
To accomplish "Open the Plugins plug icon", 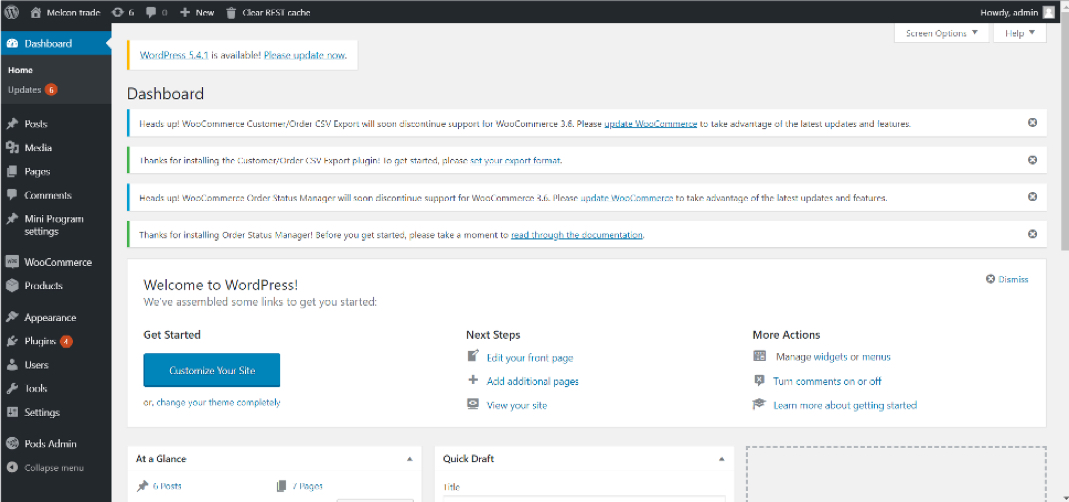I will (12, 342).
